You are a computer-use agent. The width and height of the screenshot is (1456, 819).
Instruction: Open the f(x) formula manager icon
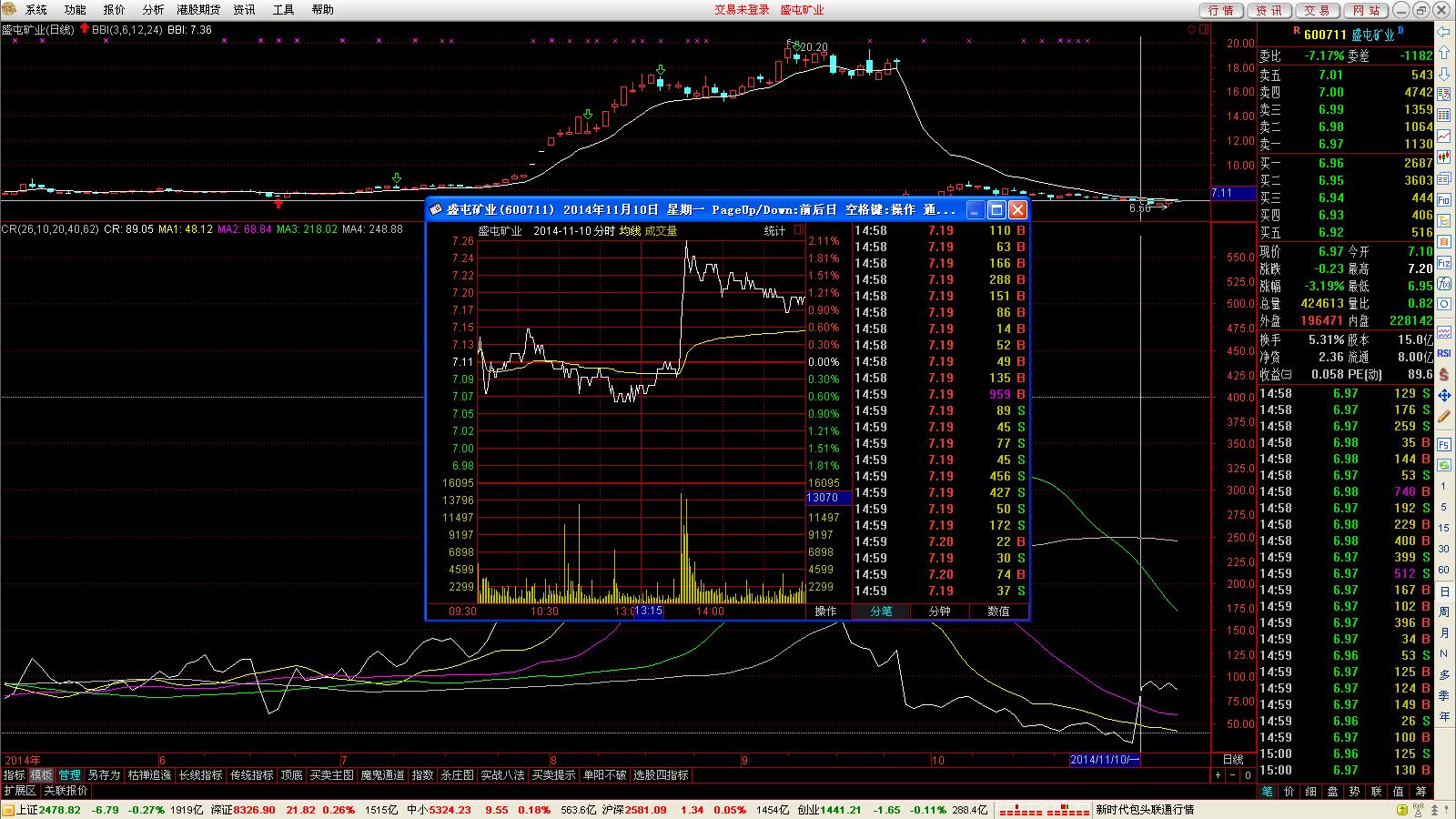[x=1444, y=284]
